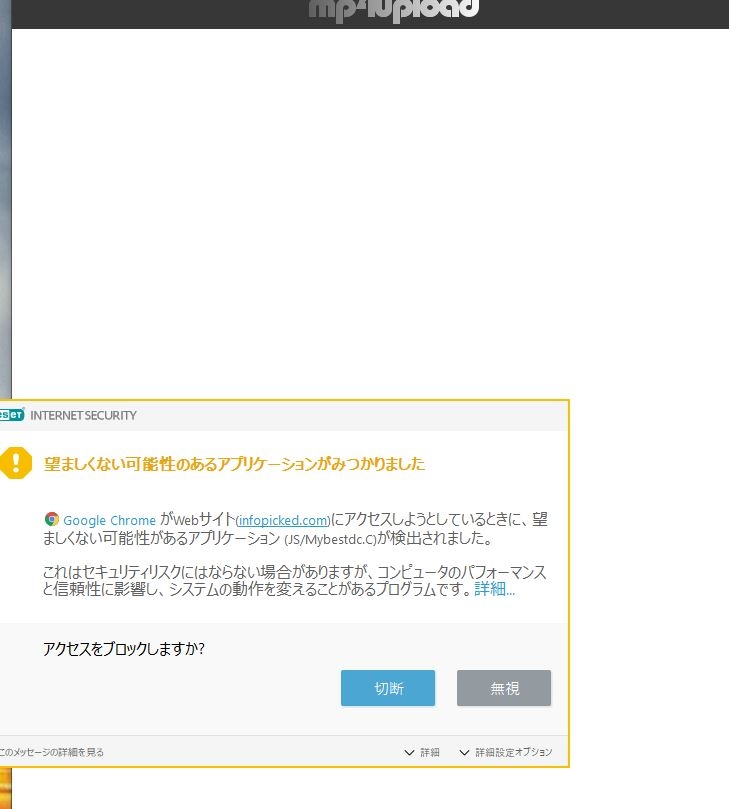Click the 望ましくない可能性のあるアプリケーション alert heading
This screenshot has height=809, width=729.
234,464
